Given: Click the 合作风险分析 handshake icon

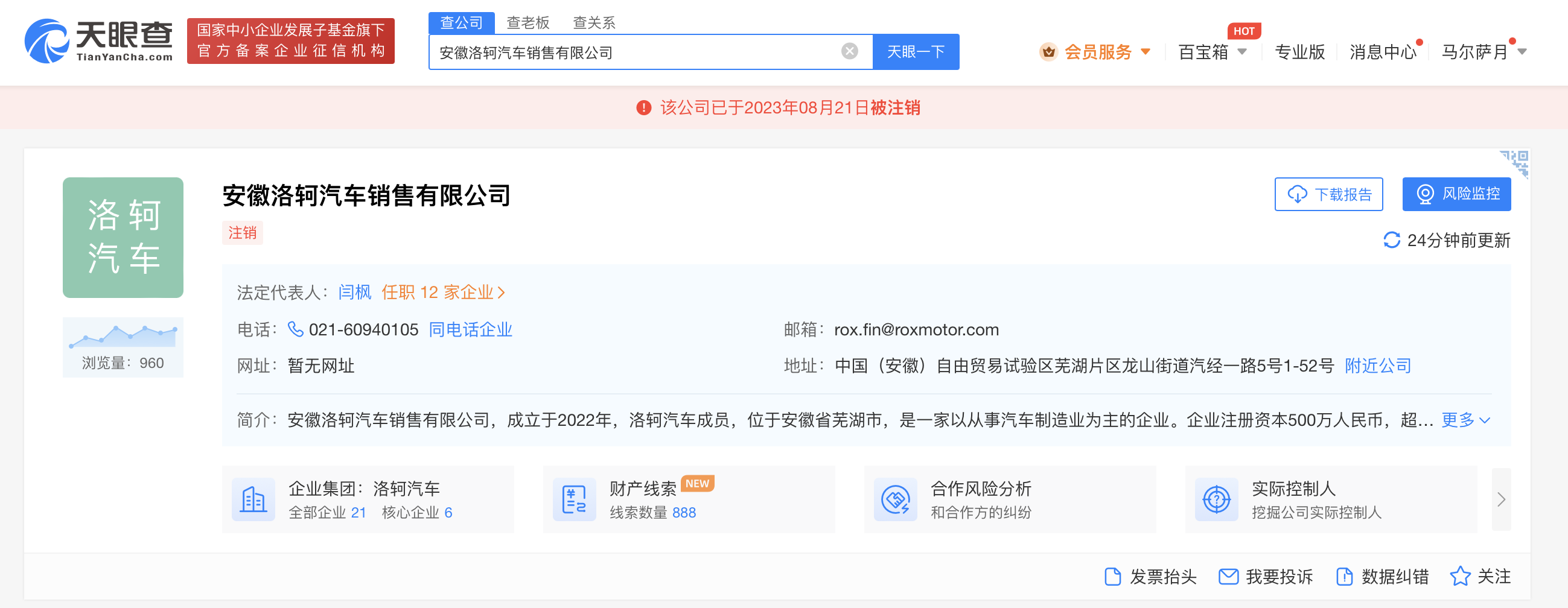Looking at the screenshot, I should pos(894,499).
